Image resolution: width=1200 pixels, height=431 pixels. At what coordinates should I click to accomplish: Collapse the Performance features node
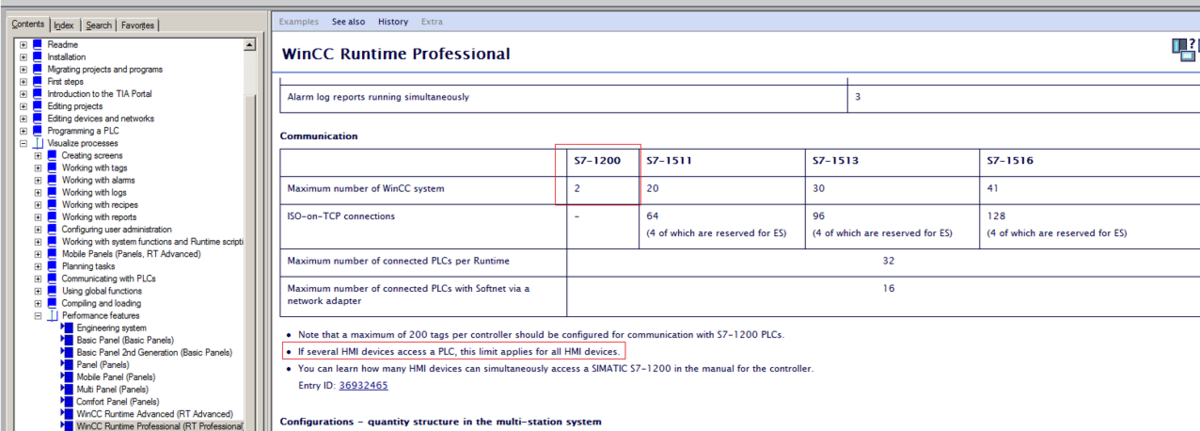tap(38, 315)
